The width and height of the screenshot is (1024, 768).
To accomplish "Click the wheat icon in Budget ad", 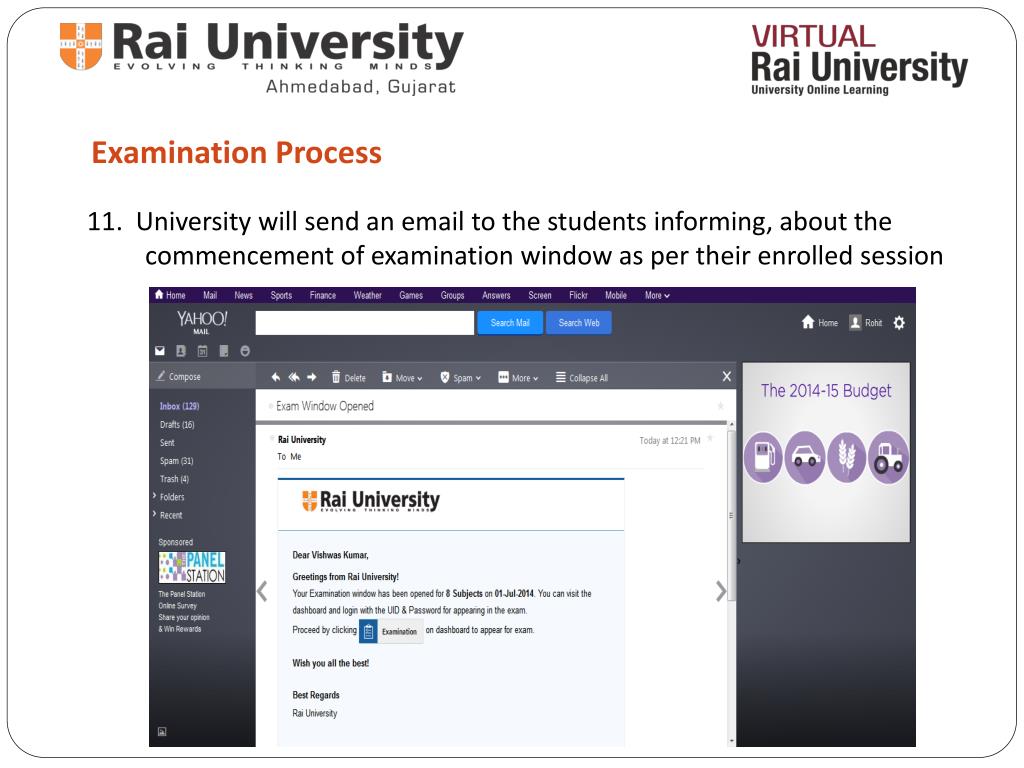I will pos(847,457).
